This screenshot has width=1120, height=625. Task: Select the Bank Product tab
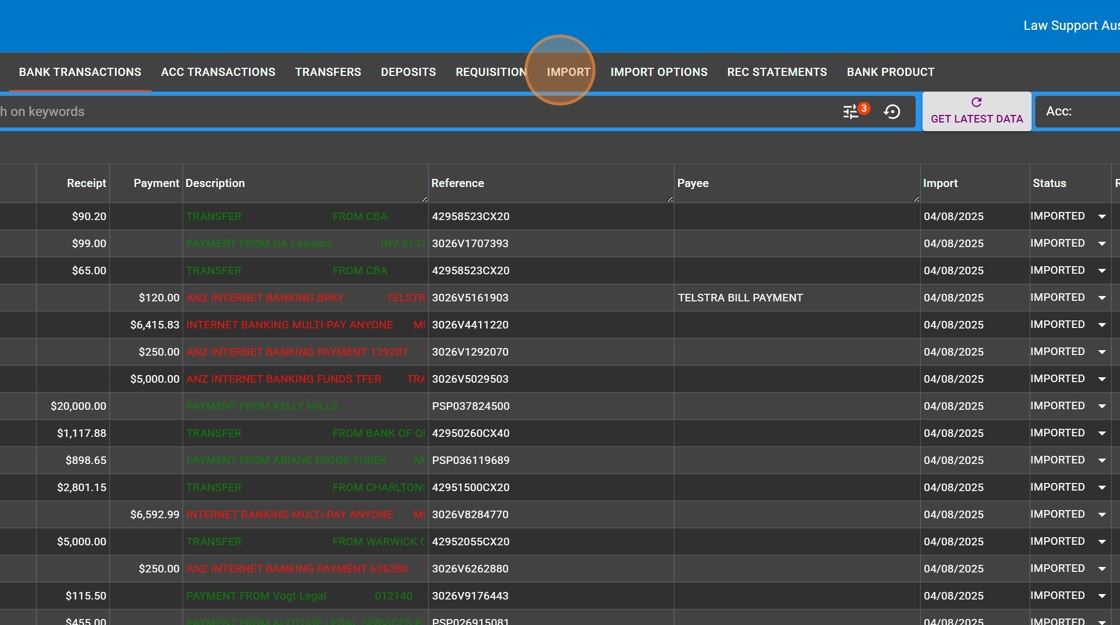tap(890, 72)
